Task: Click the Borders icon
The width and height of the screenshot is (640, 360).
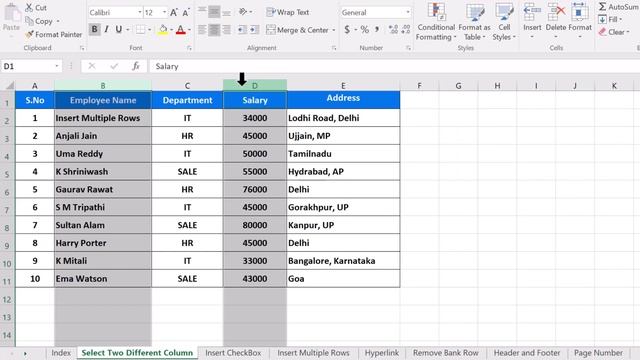Action: (x=140, y=29)
